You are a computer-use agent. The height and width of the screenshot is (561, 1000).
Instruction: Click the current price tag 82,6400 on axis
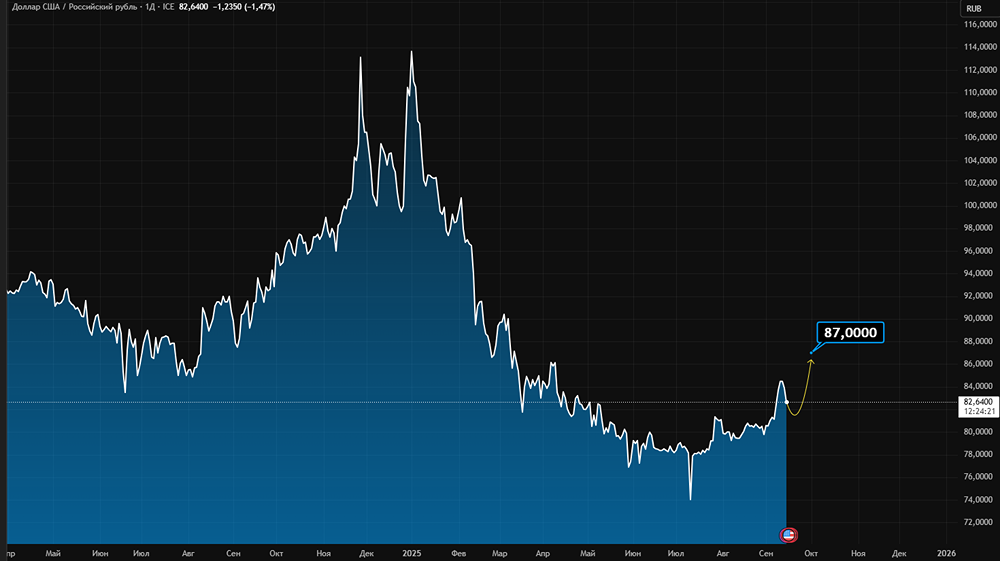[978, 402]
